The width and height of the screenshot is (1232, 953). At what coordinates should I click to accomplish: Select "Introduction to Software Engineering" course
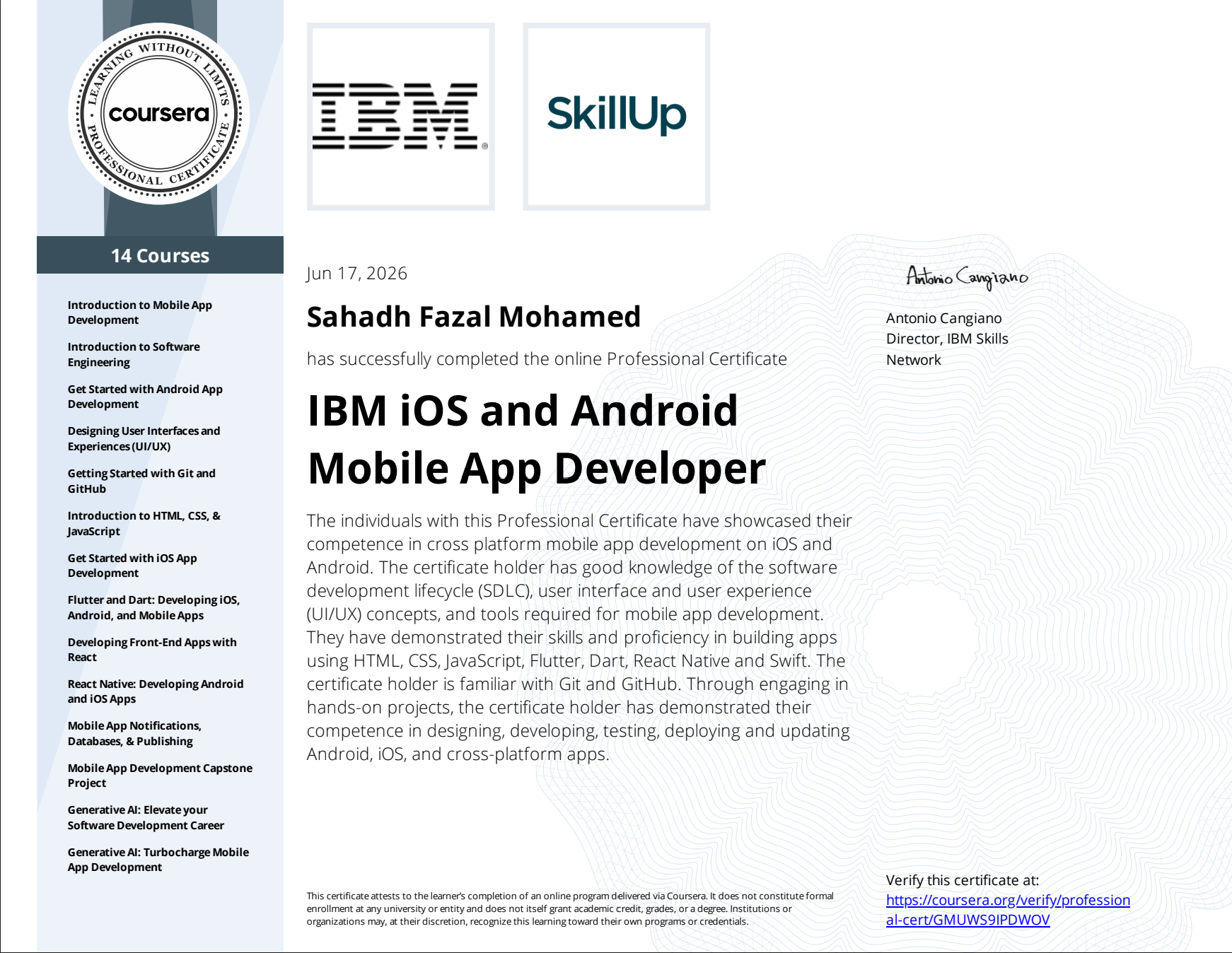(x=134, y=355)
